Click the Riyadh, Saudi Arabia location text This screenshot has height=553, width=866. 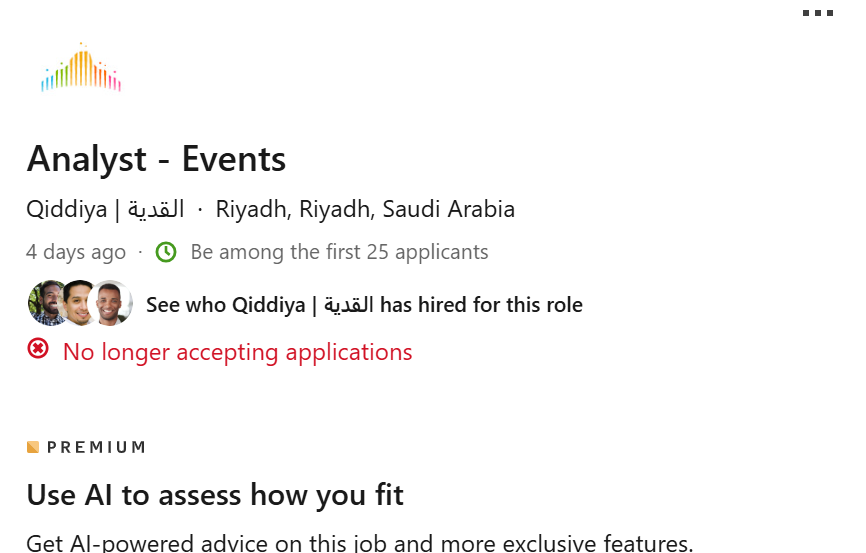pyautogui.click(x=365, y=209)
